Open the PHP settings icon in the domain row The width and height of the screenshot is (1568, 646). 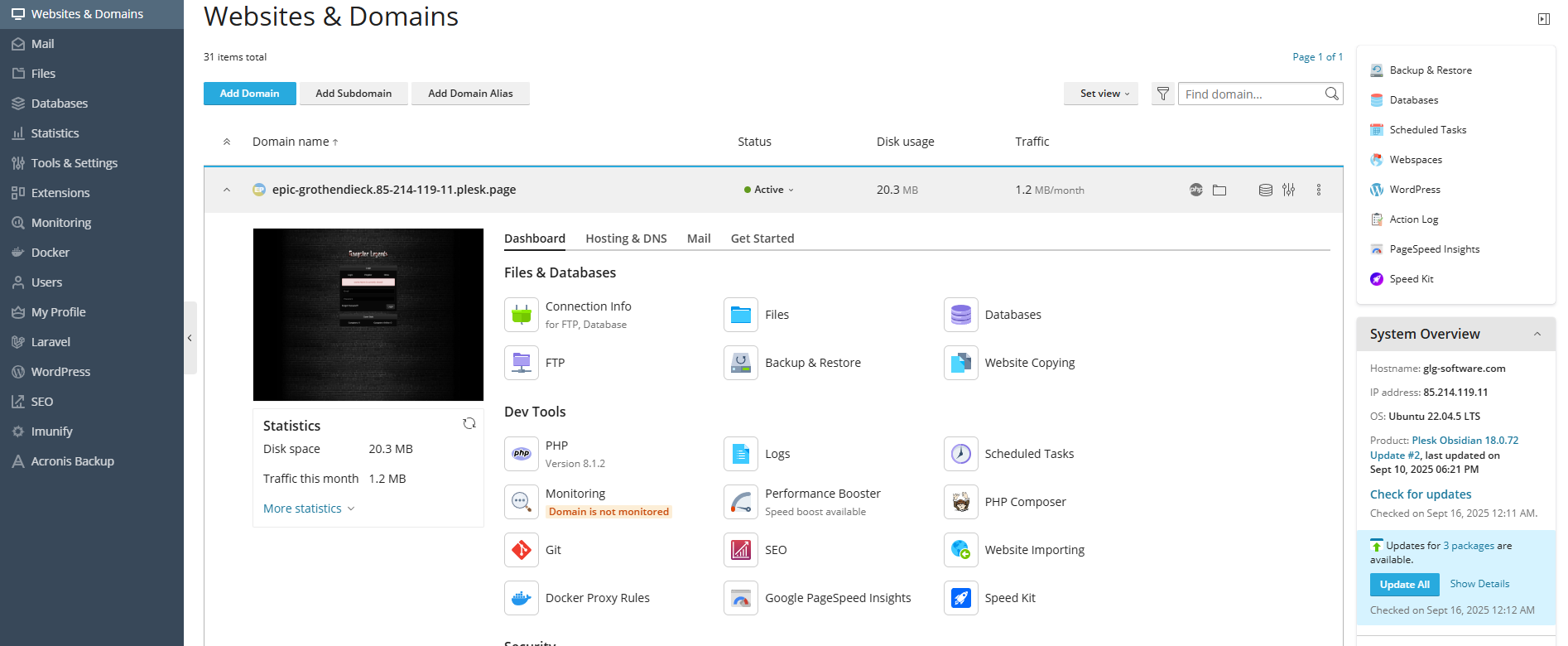pos(1195,190)
